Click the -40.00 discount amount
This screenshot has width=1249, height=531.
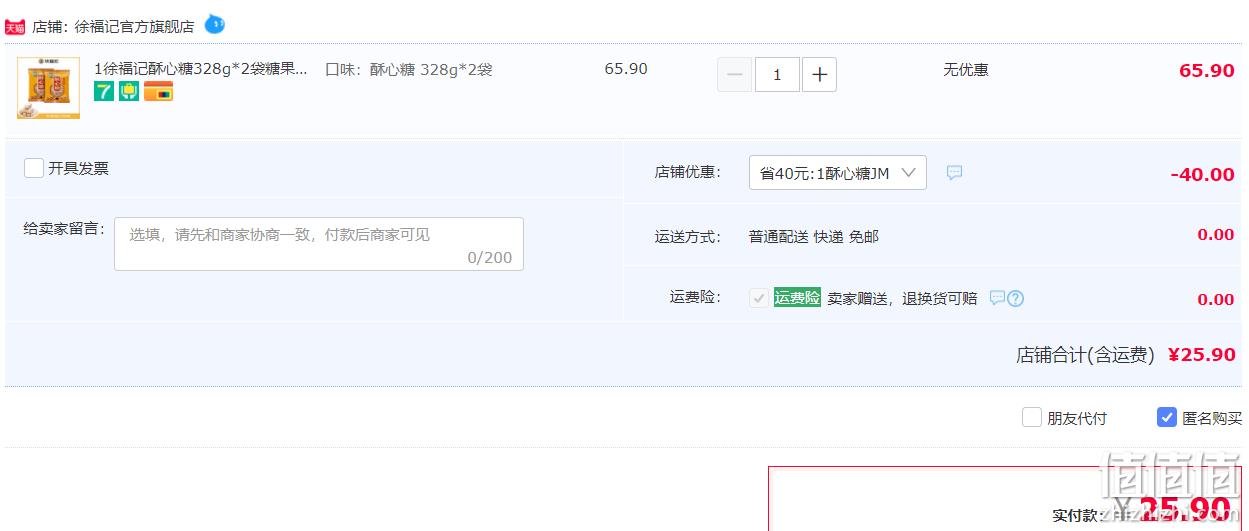(x=1203, y=174)
